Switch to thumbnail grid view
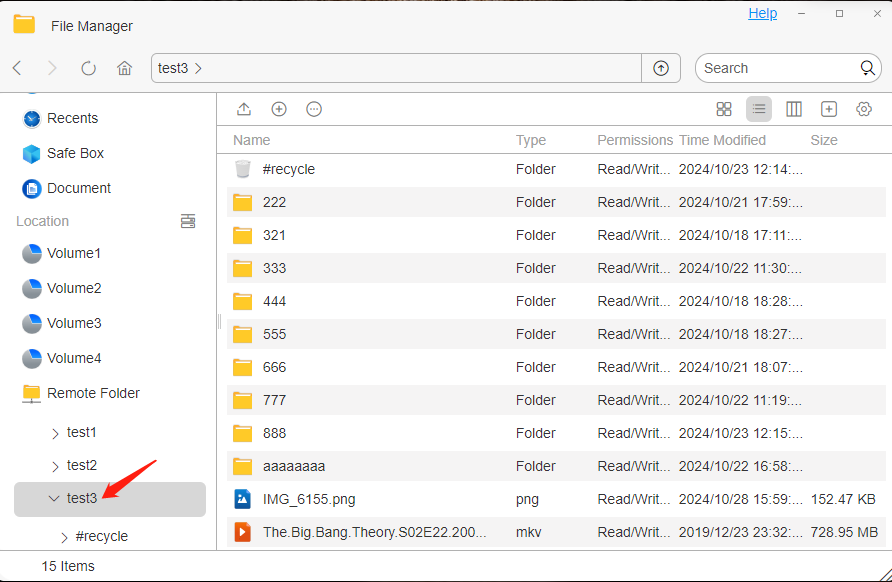892x582 pixels. click(x=724, y=109)
